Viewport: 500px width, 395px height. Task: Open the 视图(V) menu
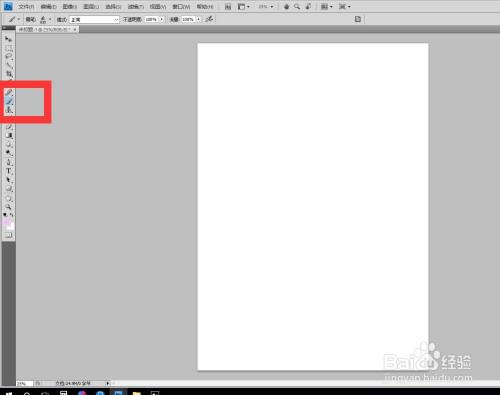click(158, 7)
